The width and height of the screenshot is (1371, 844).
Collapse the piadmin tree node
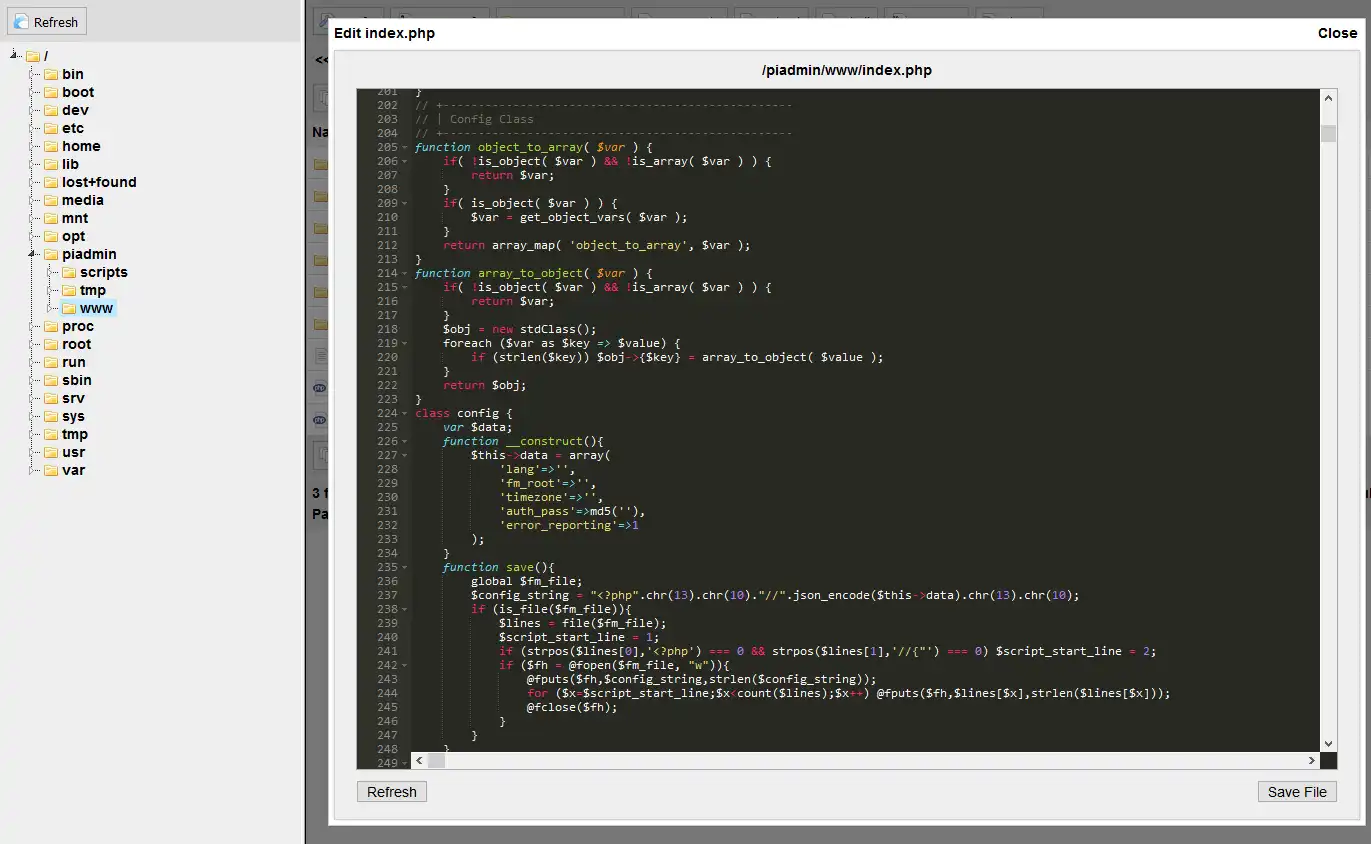[33, 254]
